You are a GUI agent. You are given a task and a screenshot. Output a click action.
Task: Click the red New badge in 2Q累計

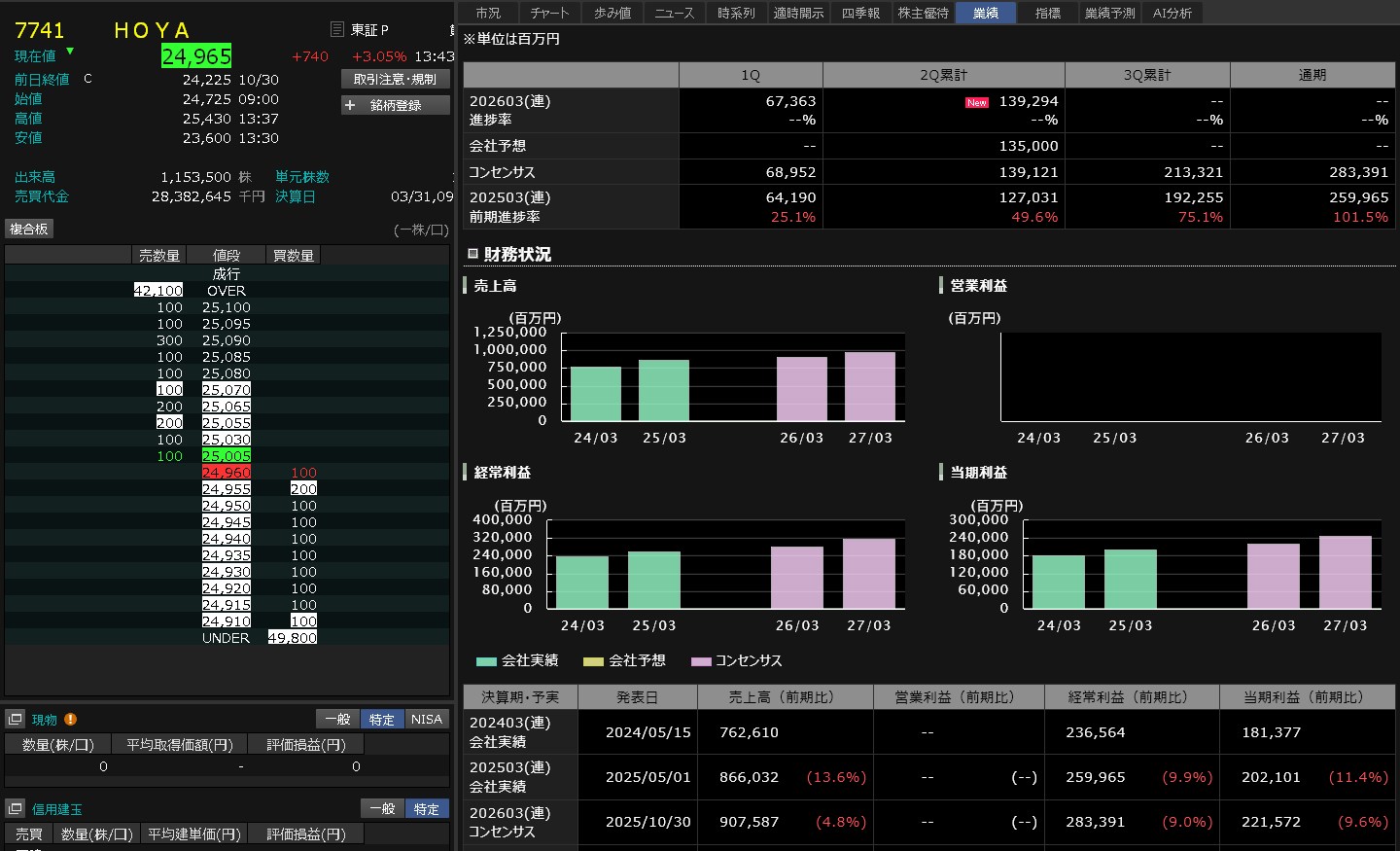pos(976,102)
